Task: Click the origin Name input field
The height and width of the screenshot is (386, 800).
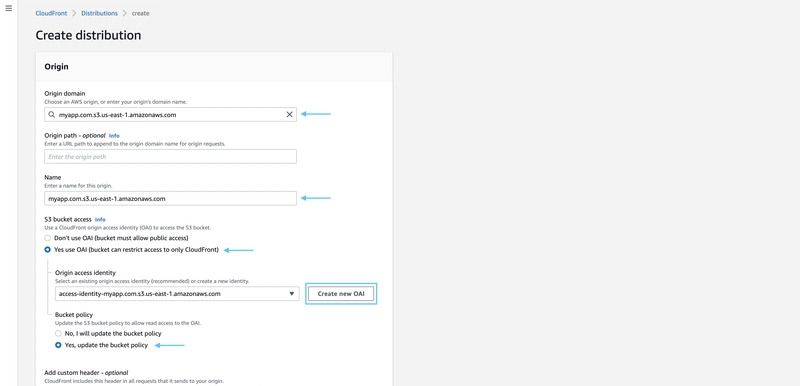Action: coord(170,198)
